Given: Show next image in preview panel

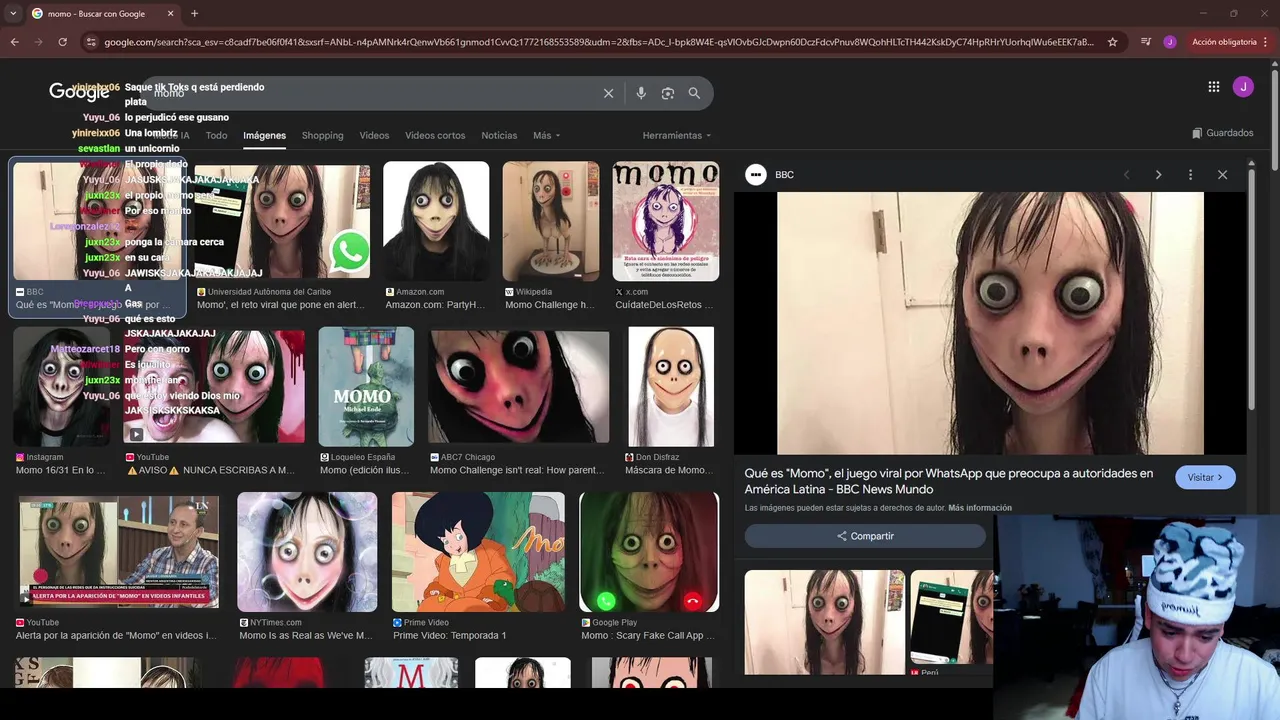Looking at the screenshot, I should pyautogui.click(x=1158, y=175).
